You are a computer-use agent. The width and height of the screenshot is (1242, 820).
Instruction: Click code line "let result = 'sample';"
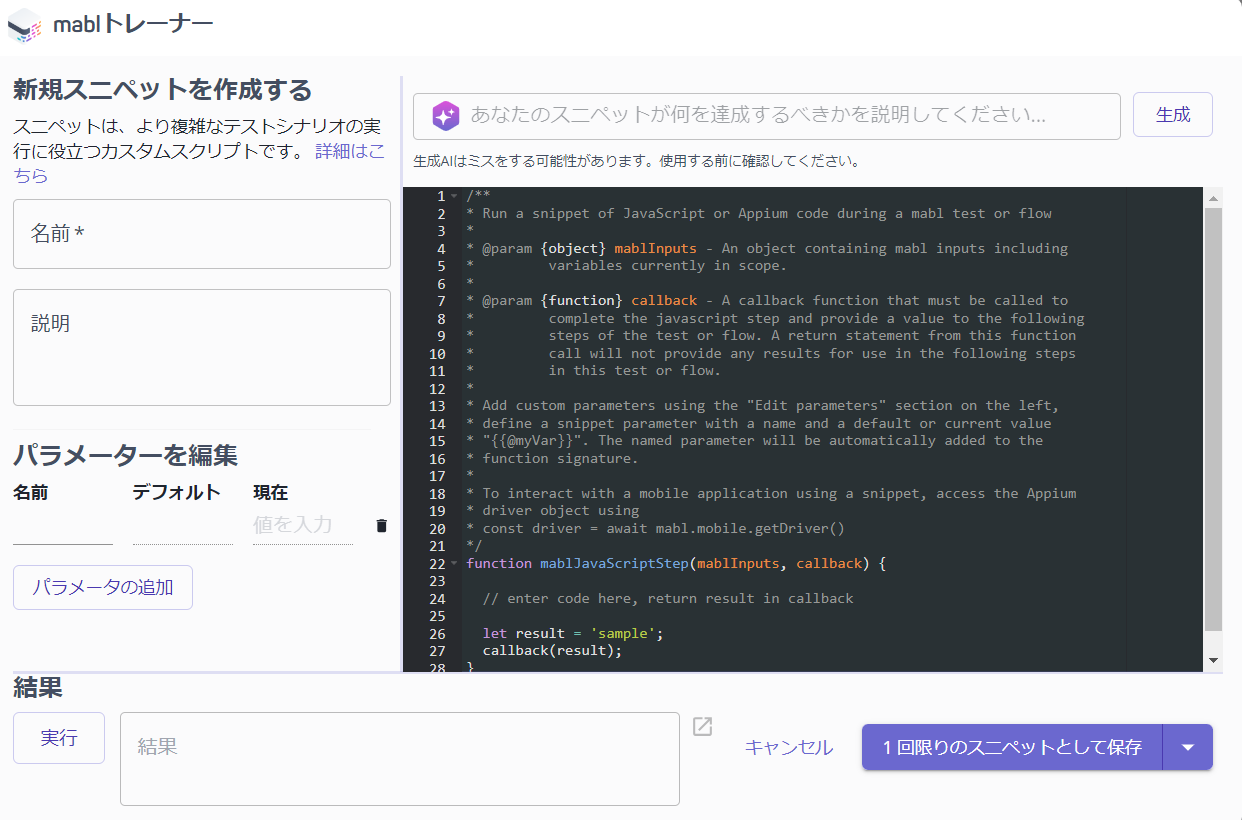[573, 634]
